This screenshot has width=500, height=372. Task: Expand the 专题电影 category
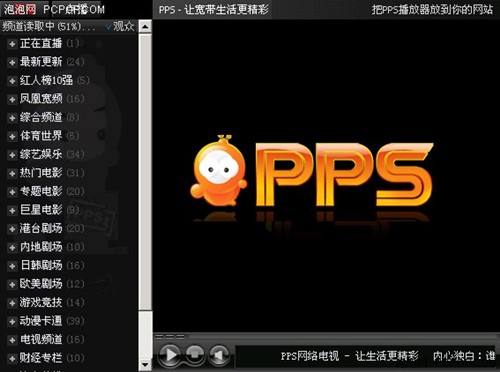point(12,192)
